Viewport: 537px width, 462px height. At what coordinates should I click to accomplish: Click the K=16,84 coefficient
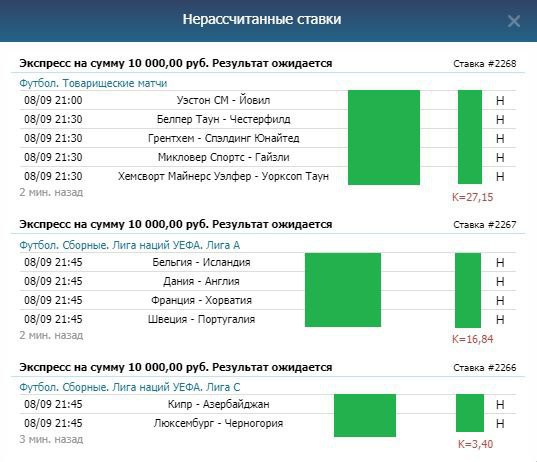click(473, 339)
